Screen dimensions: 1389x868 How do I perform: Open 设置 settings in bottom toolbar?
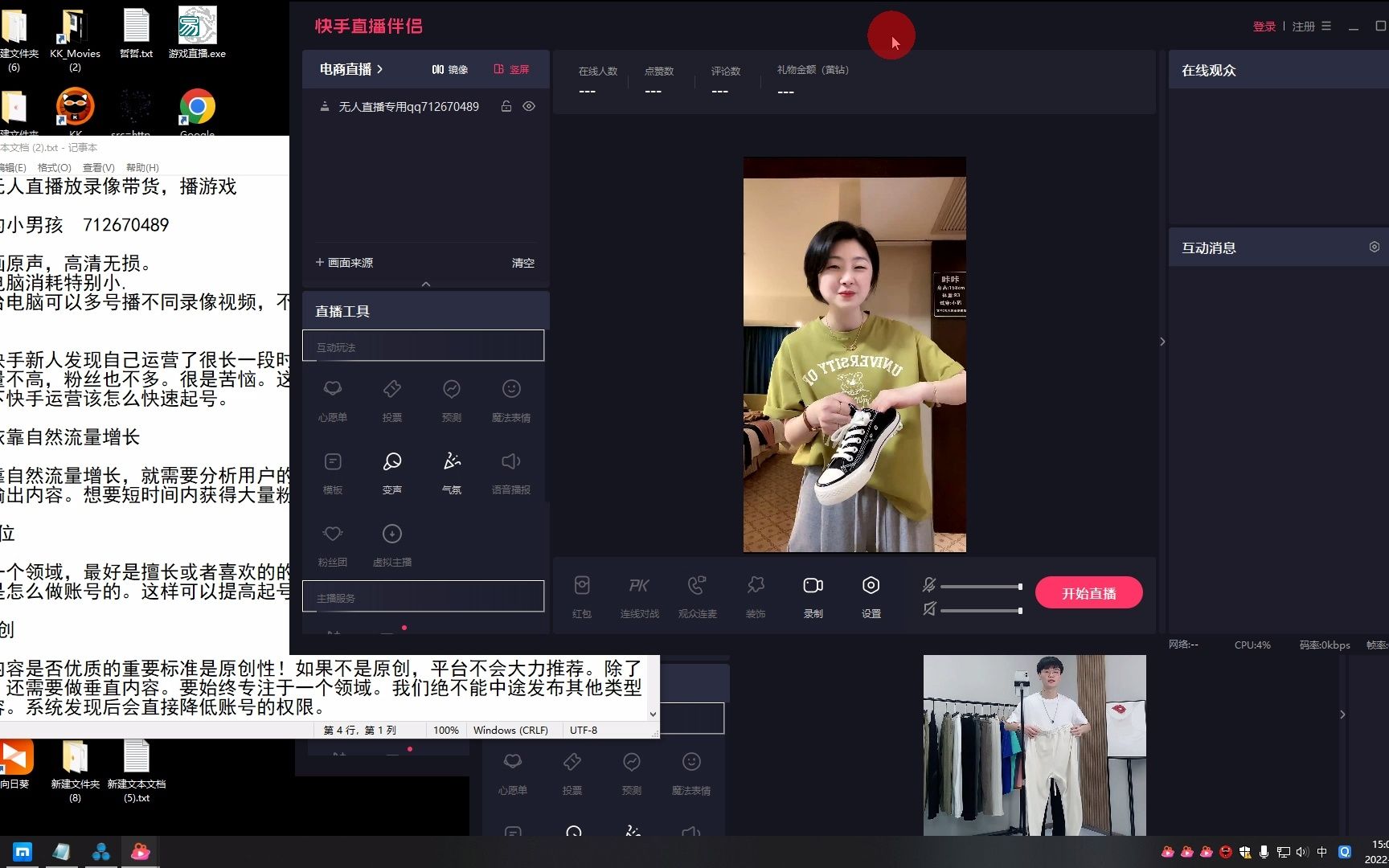[871, 596]
